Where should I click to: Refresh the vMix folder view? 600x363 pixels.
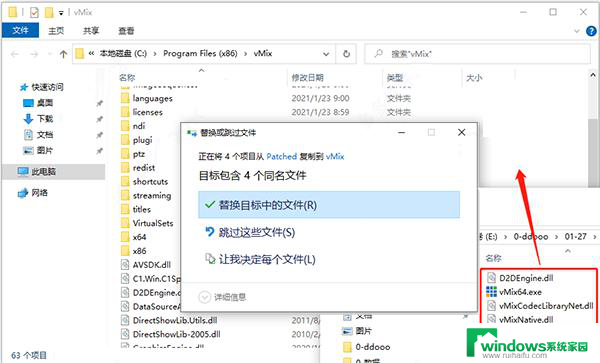click(x=346, y=54)
